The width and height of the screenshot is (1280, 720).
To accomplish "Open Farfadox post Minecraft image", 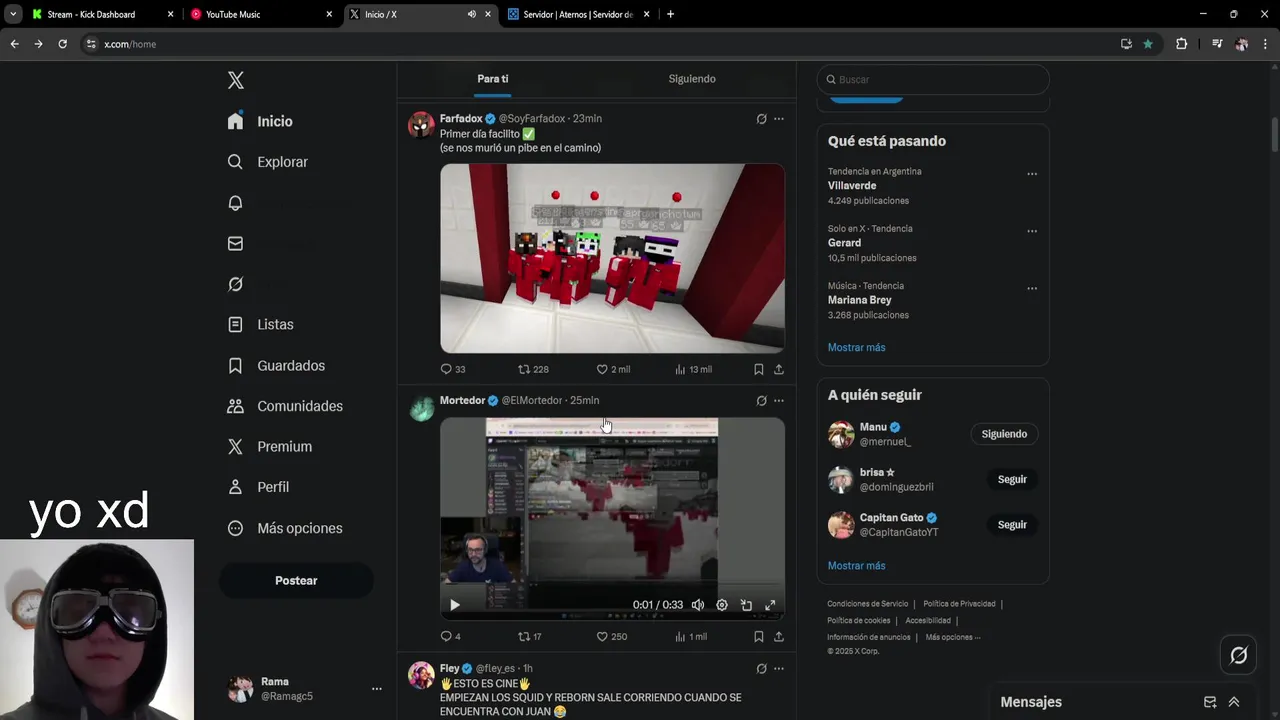I will [x=612, y=258].
